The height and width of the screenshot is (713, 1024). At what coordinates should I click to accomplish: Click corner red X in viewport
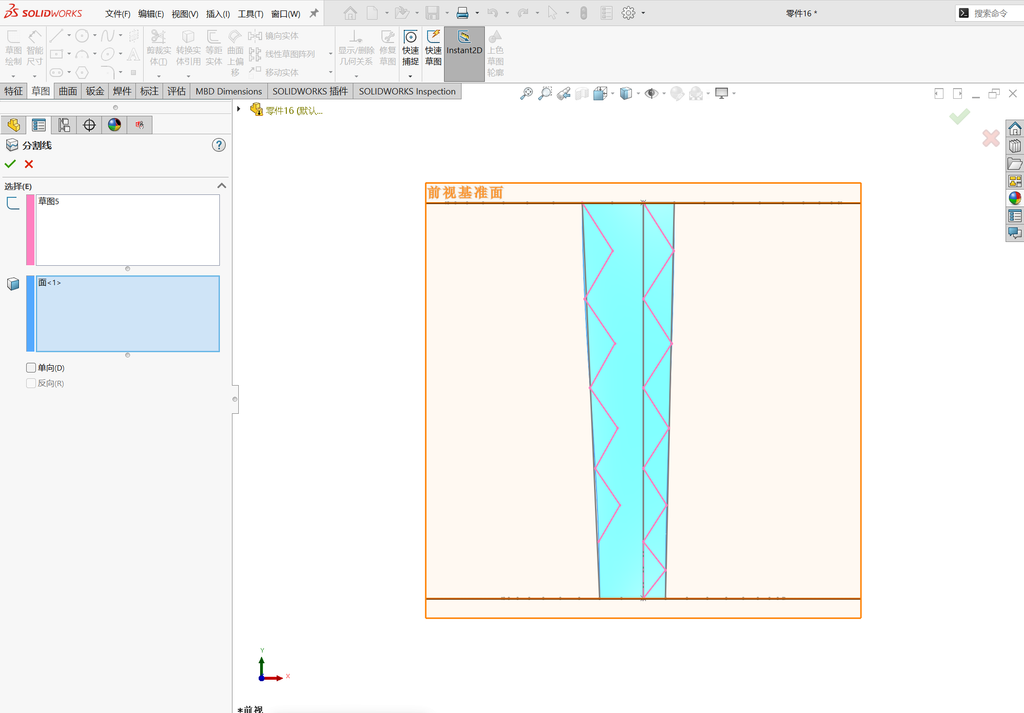click(x=991, y=138)
